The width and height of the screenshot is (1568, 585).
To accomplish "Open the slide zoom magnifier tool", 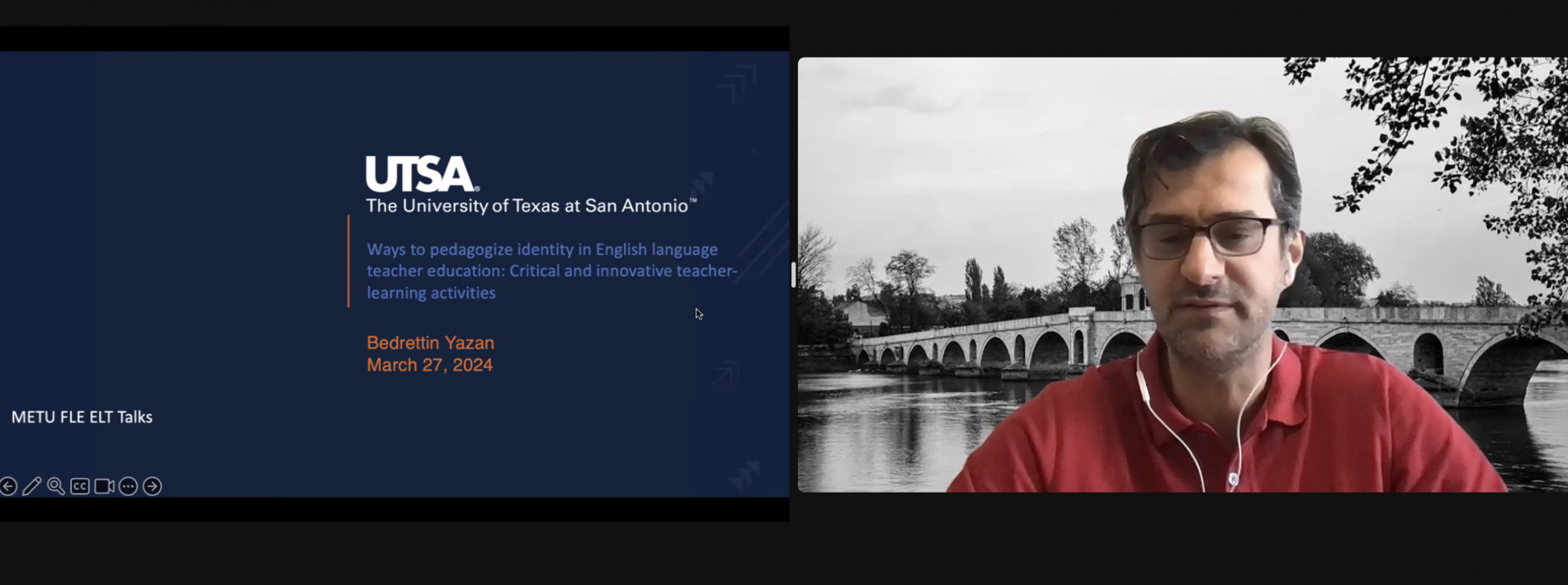I will point(55,487).
